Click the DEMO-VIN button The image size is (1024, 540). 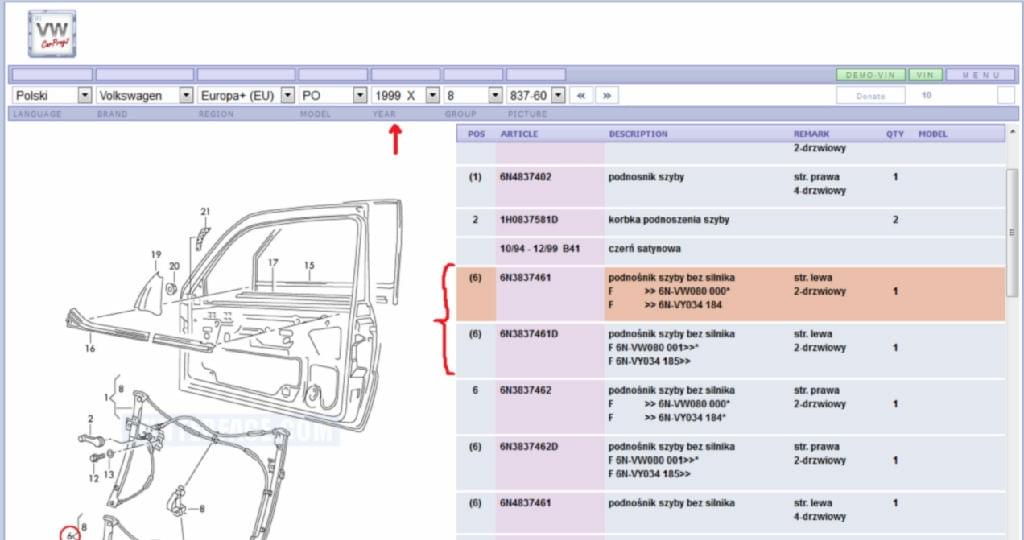[871, 75]
